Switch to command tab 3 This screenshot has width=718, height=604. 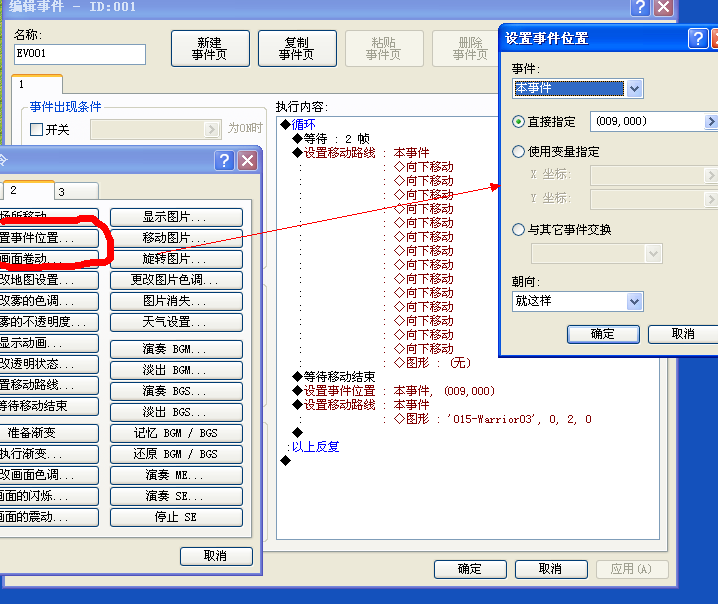(x=76, y=191)
